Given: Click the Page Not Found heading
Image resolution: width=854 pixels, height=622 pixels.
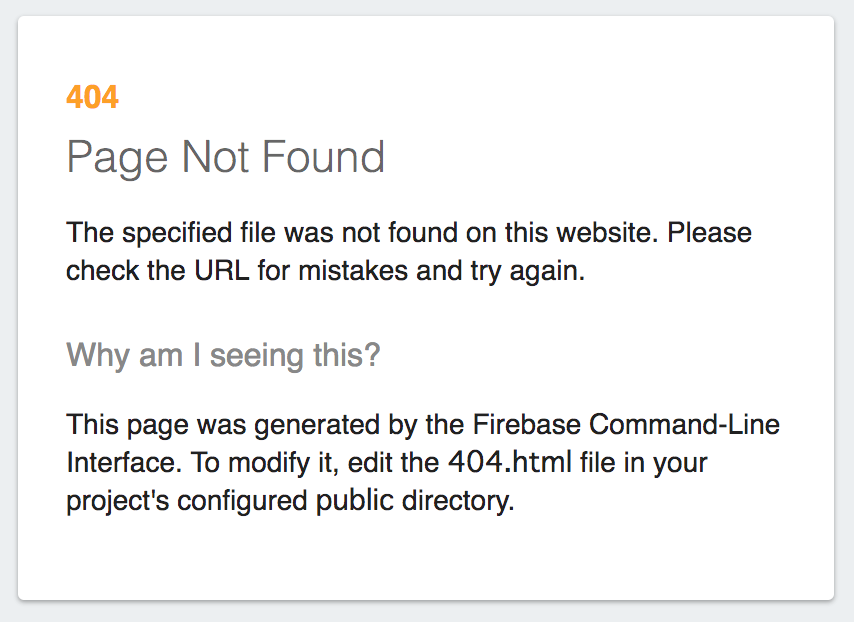Looking at the screenshot, I should point(225,158).
